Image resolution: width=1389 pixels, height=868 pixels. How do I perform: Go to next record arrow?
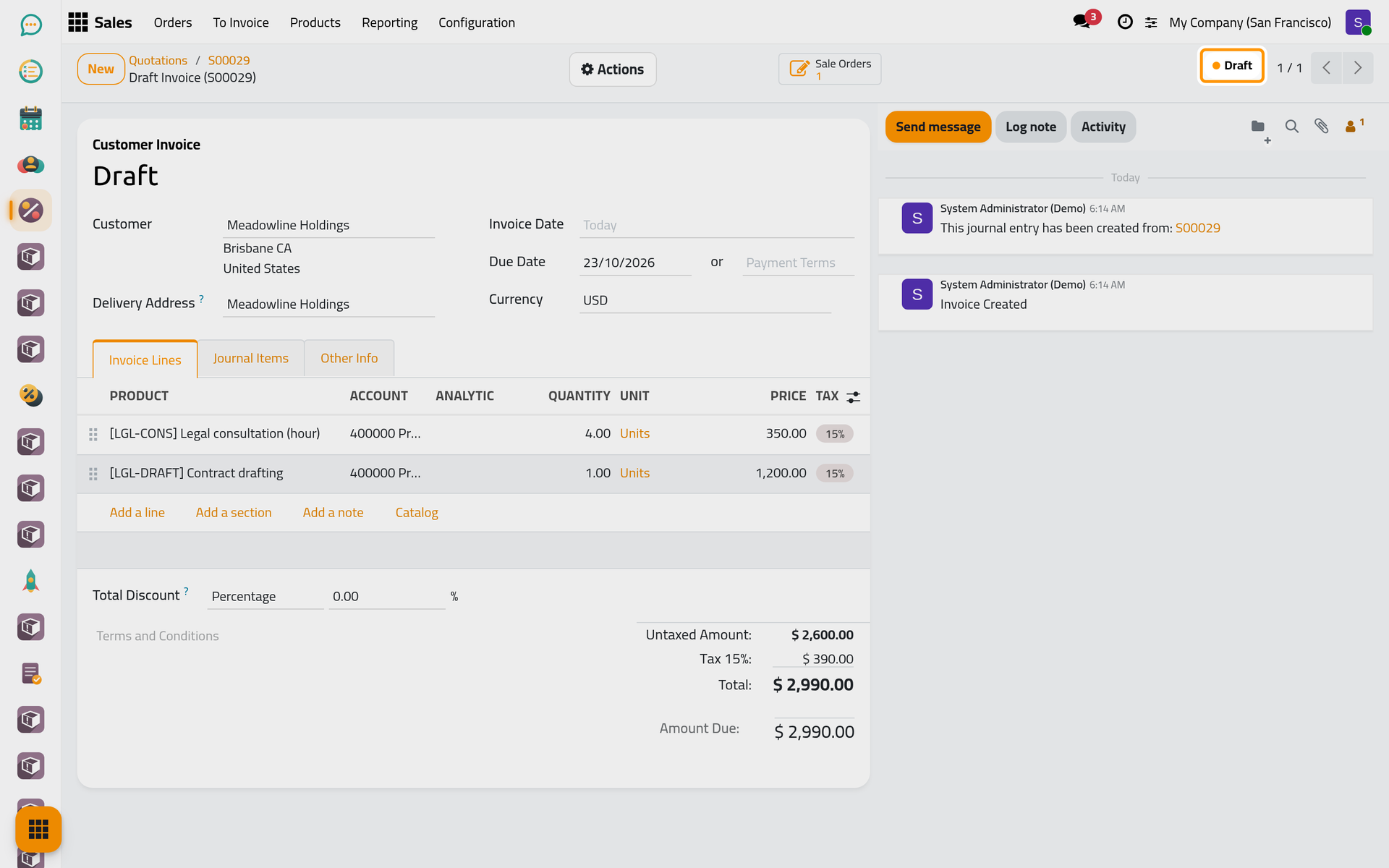click(x=1358, y=68)
